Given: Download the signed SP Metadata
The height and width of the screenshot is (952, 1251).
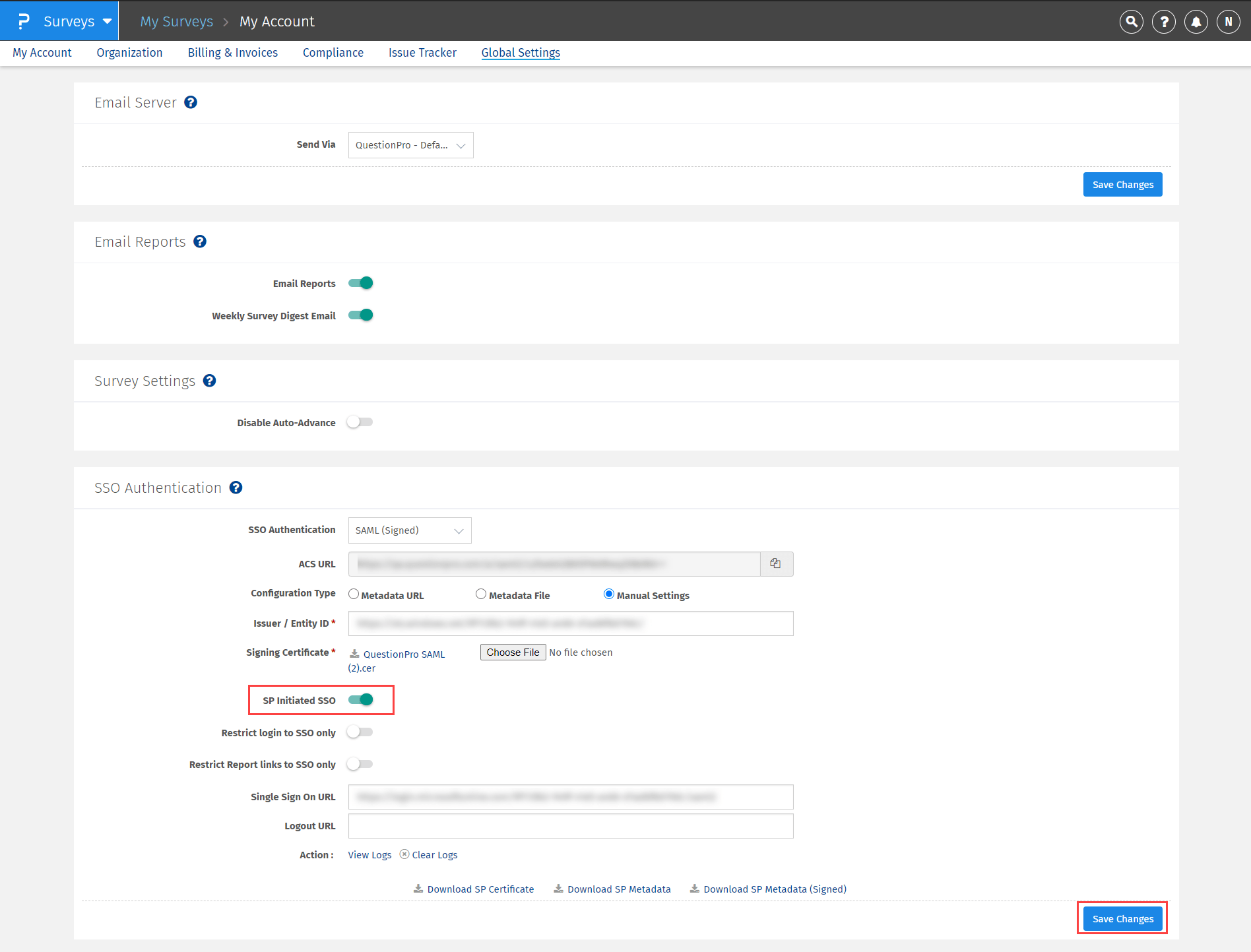Looking at the screenshot, I should [x=775, y=889].
